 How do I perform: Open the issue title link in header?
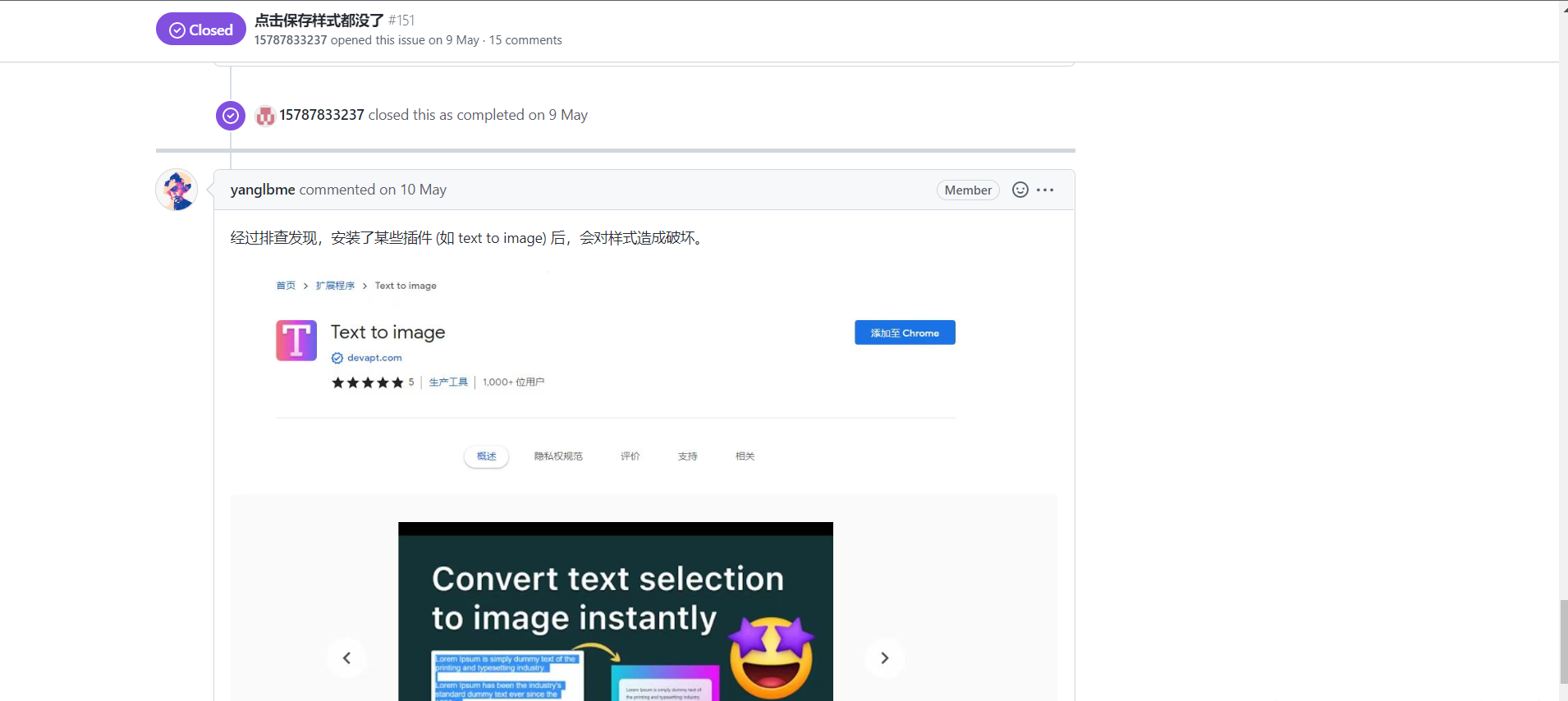tap(319, 21)
